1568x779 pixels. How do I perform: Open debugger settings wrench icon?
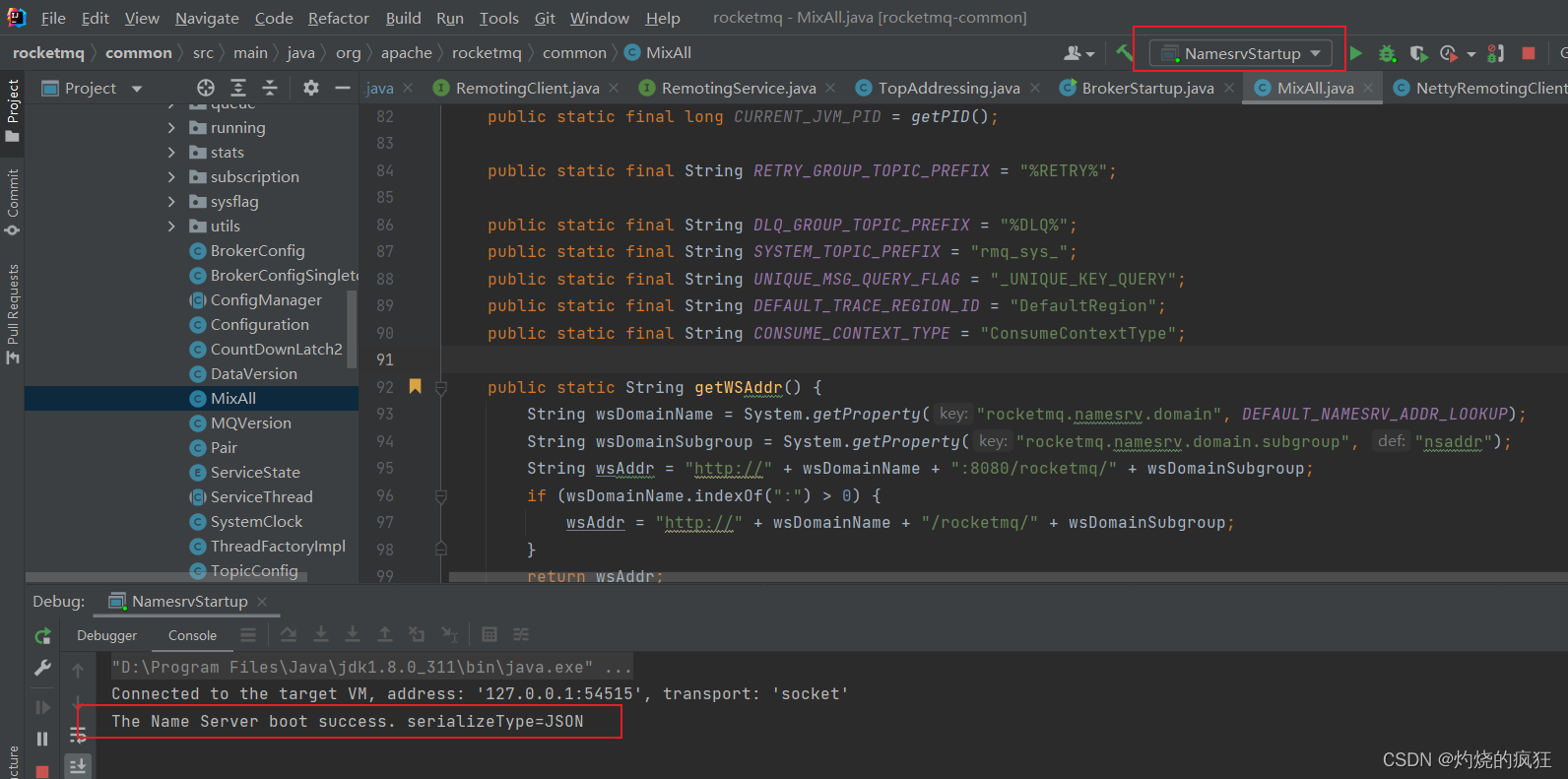click(42, 668)
